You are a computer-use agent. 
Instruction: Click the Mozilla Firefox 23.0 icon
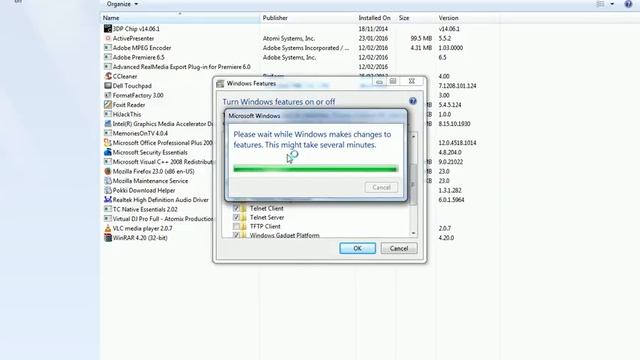[x=108, y=171]
